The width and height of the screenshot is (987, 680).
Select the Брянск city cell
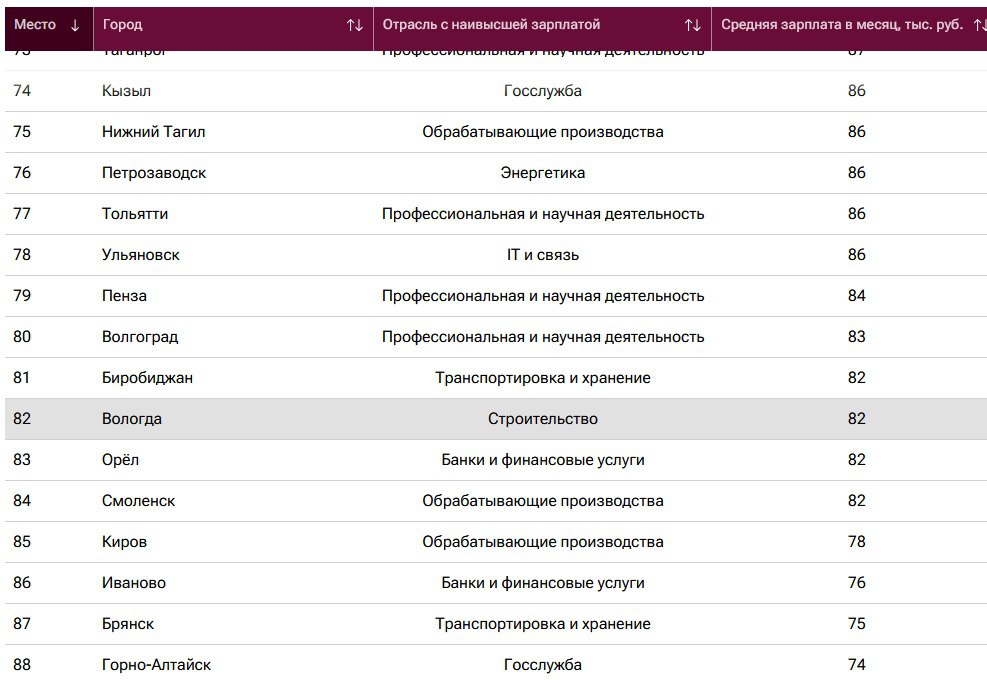coord(128,623)
